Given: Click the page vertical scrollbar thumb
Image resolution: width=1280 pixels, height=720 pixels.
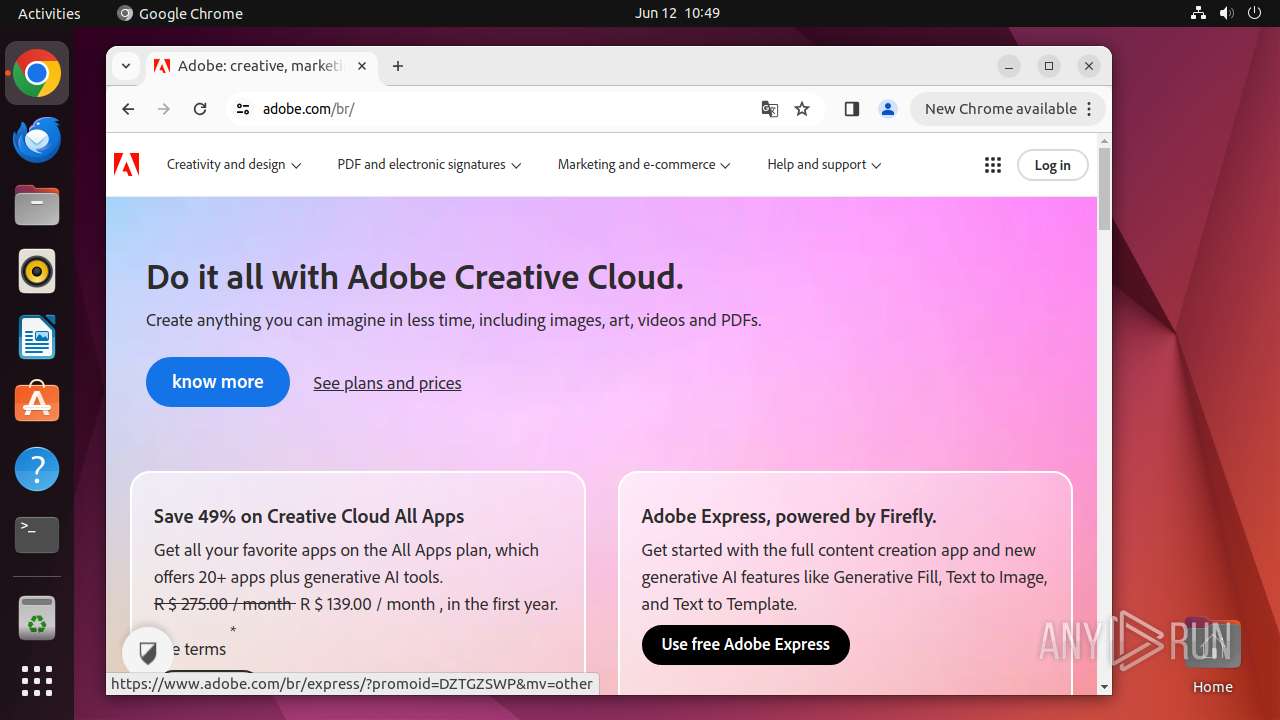Looking at the screenshot, I should (1104, 189).
